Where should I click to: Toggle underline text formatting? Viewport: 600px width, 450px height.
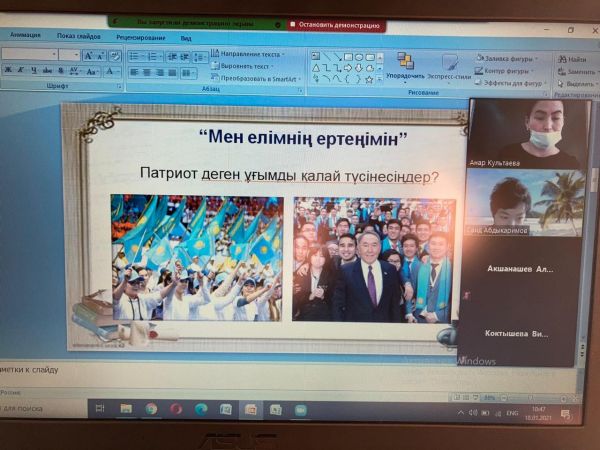coord(33,71)
